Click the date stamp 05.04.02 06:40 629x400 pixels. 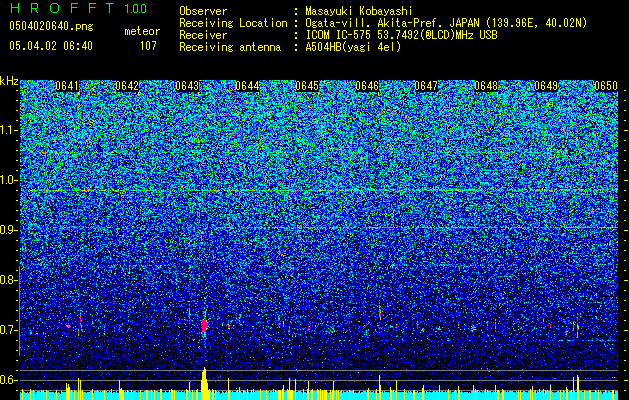click(51, 46)
